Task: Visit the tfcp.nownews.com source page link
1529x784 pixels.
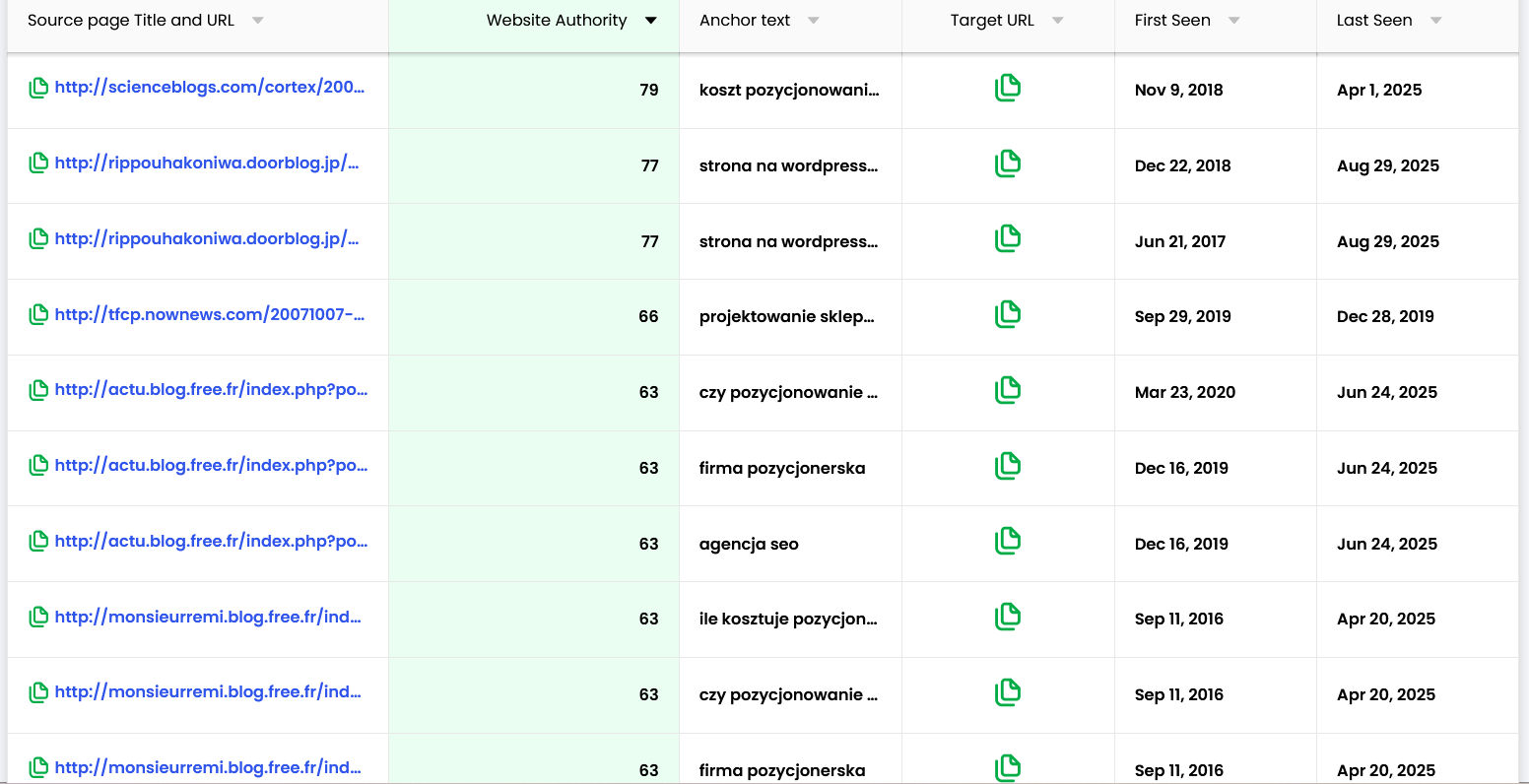Action: (x=210, y=314)
